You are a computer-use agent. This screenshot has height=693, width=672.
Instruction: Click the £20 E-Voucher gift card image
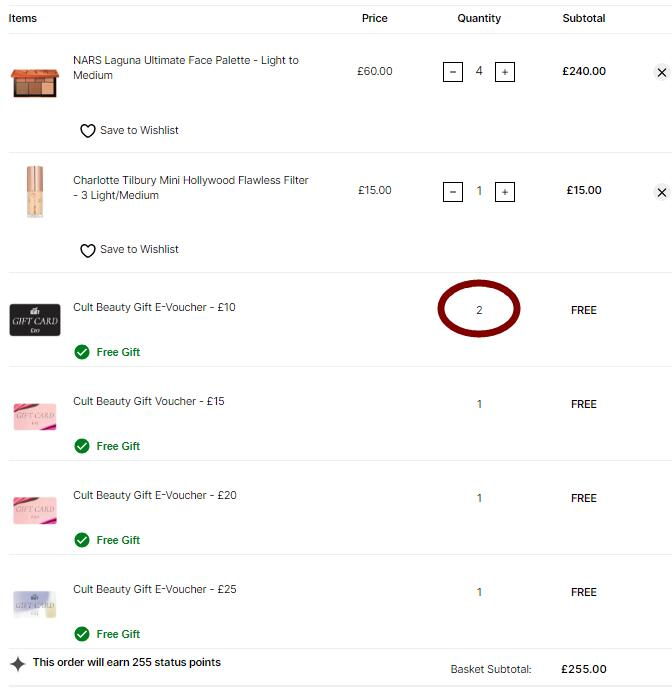point(35,510)
